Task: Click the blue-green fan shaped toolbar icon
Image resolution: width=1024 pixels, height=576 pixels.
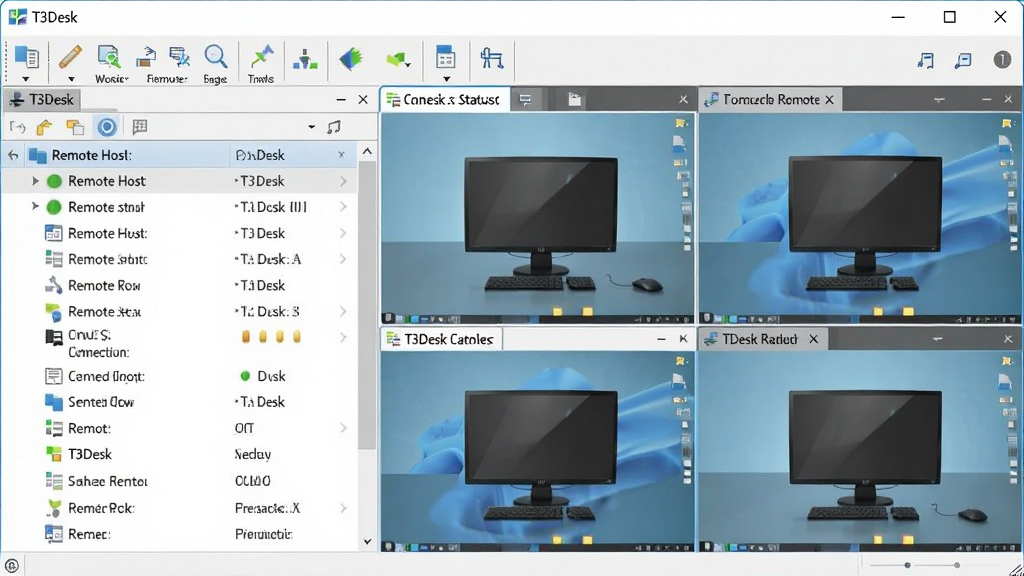Action: 351,59
